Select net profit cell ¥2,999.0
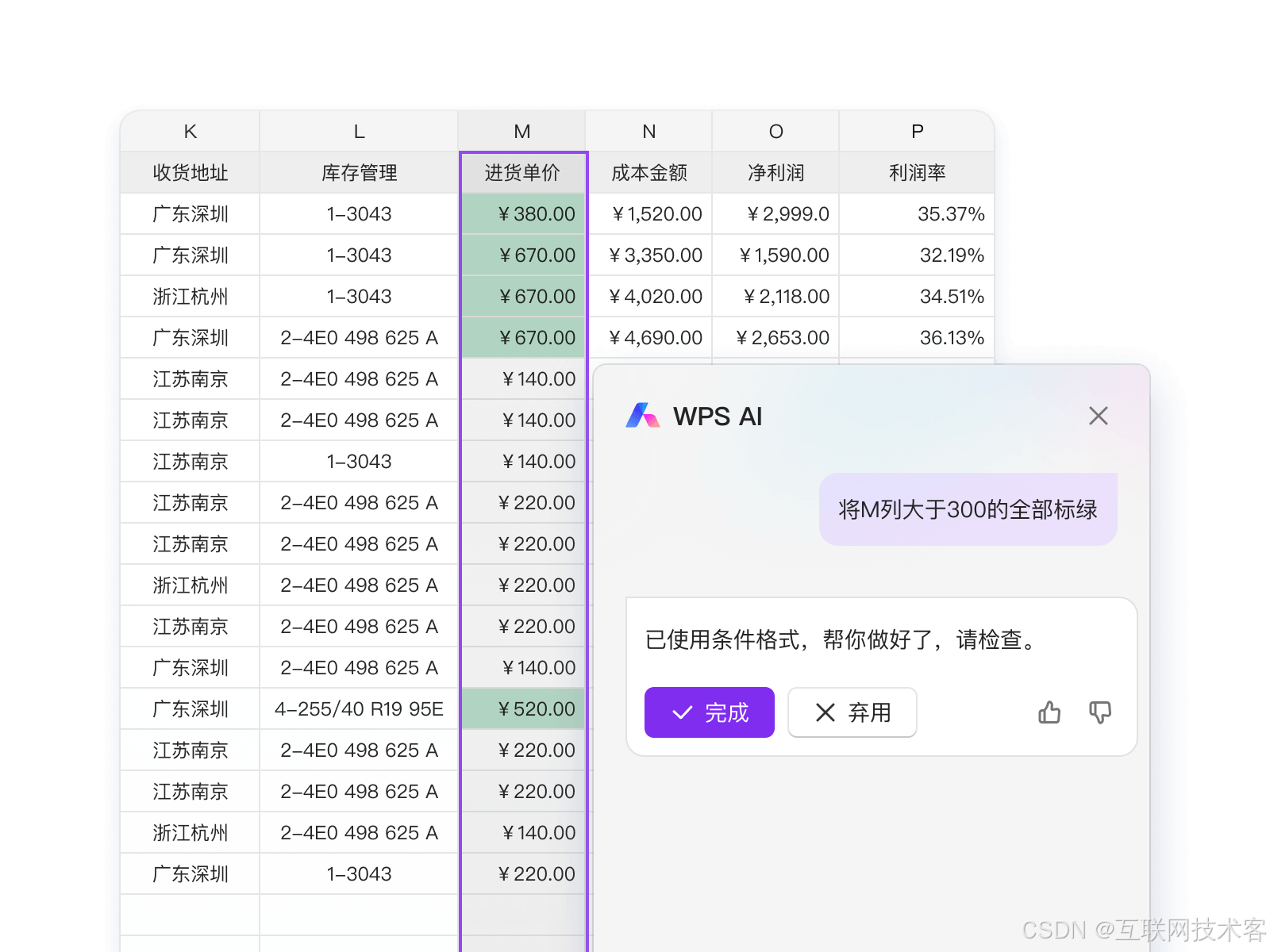The height and width of the screenshot is (952, 1270). point(776,214)
